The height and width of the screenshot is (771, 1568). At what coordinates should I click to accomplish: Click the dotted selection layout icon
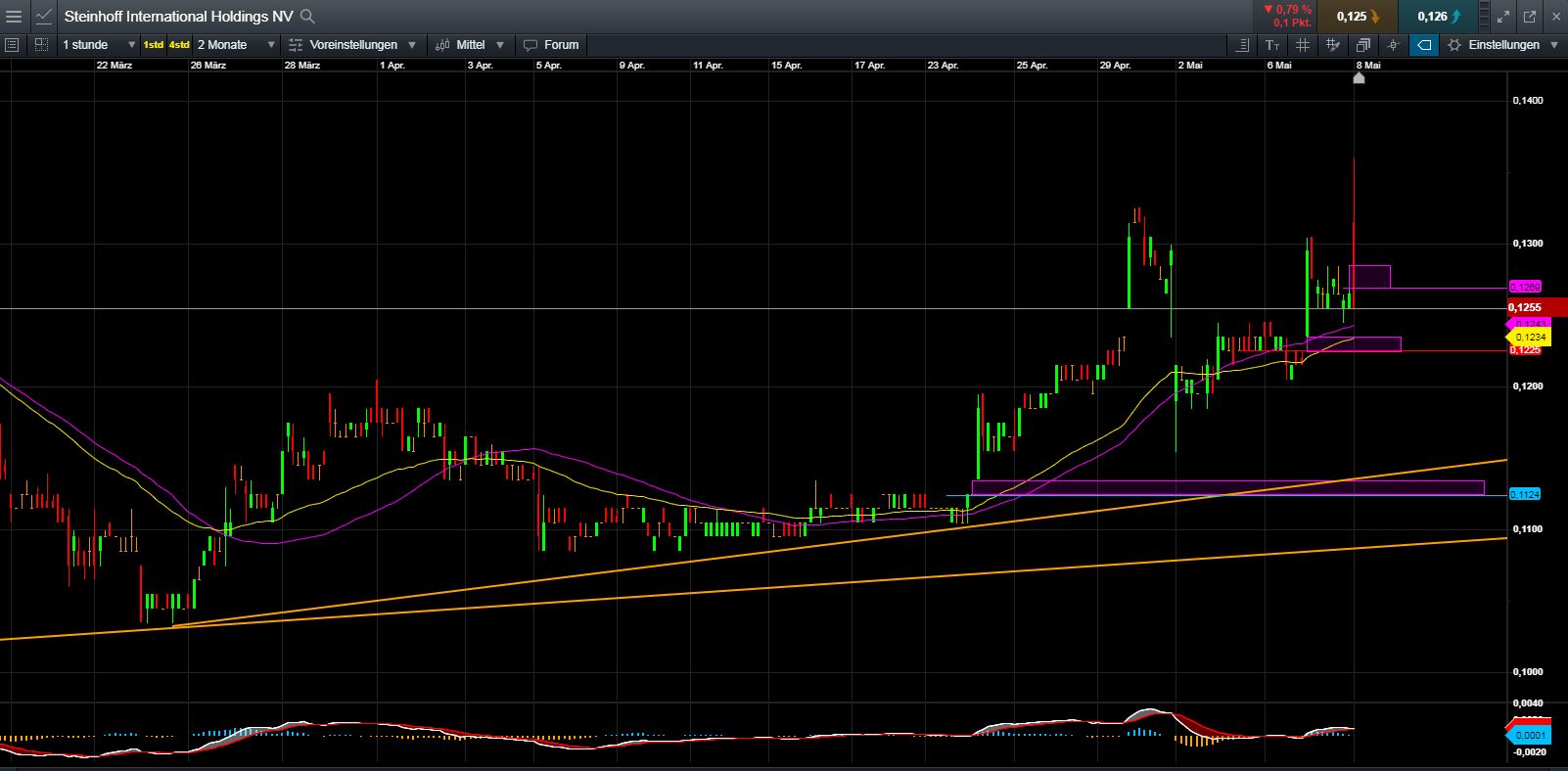point(41,45)
